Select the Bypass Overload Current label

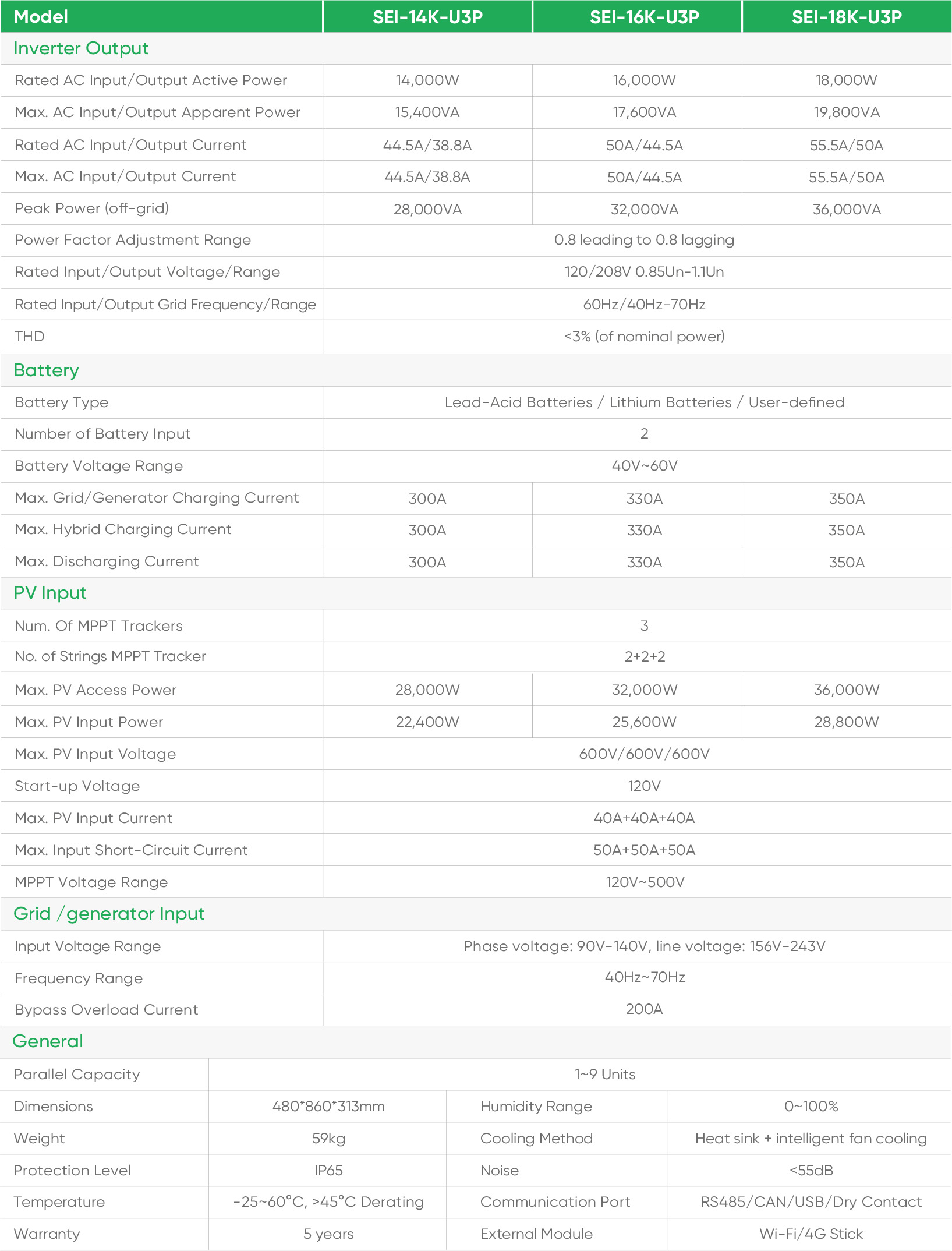(x=107, y=1010)
